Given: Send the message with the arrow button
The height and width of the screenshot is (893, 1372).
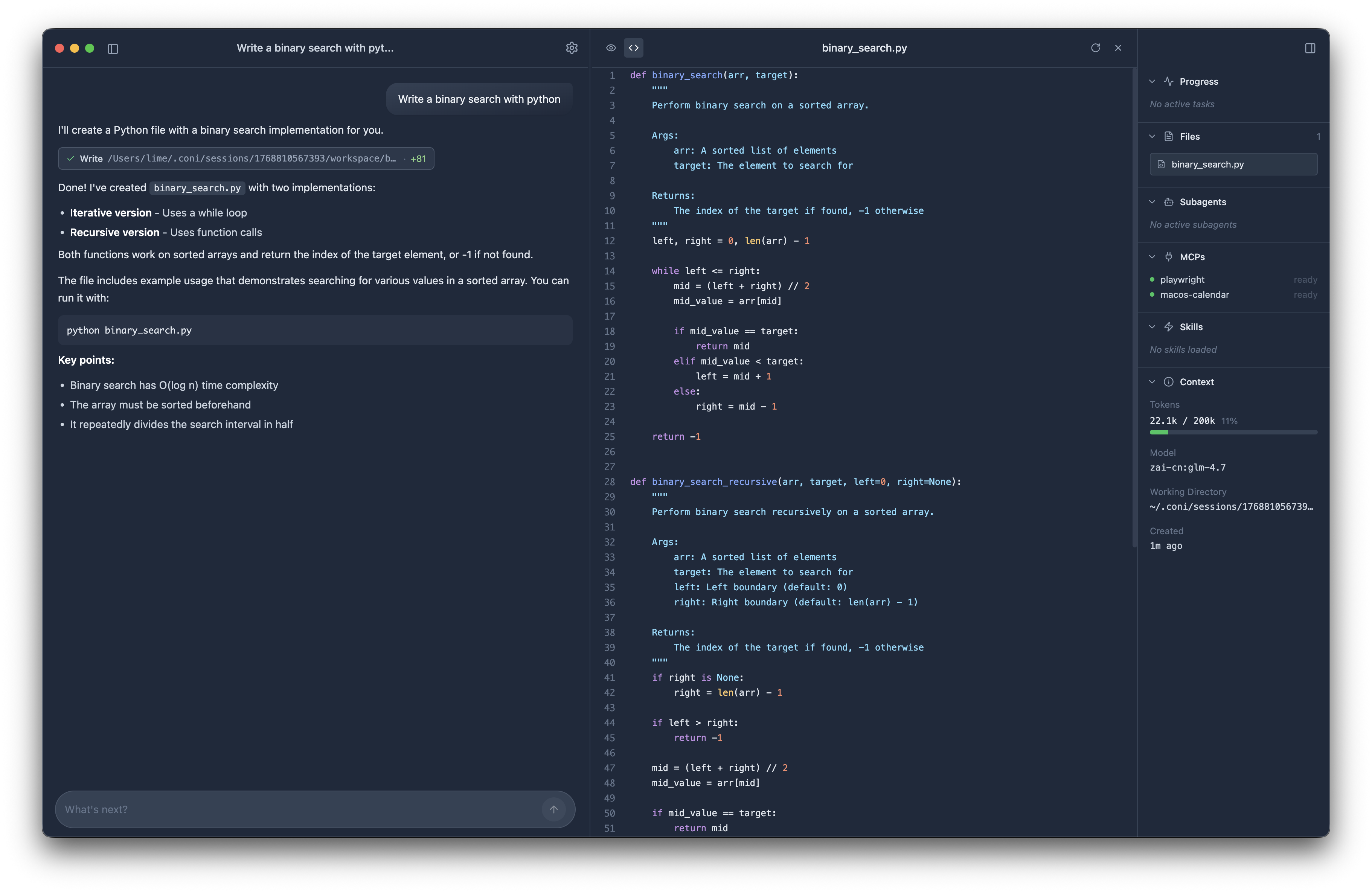Looking at the screenshot, I should click(553, 809).
